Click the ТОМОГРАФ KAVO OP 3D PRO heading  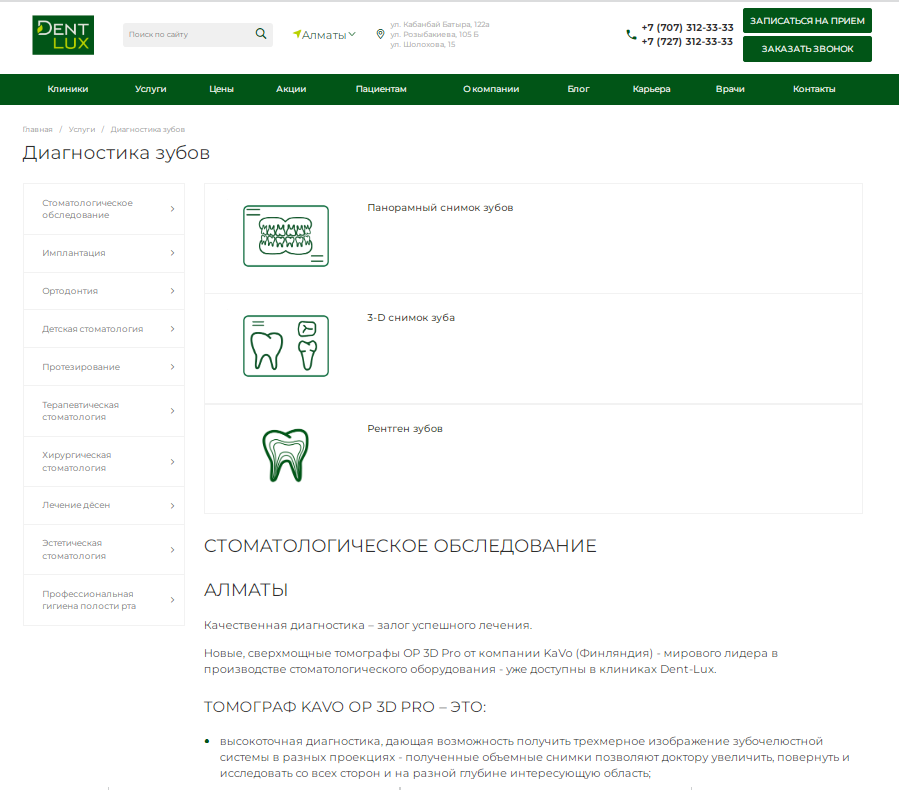345,707
